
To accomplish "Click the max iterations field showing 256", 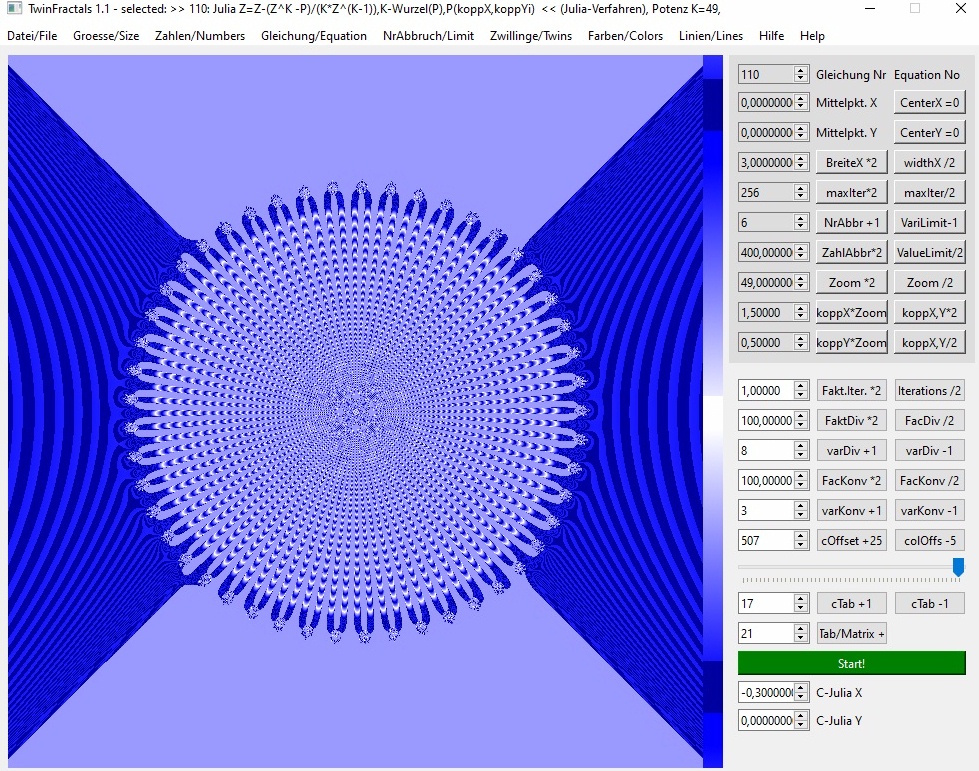I will click(774, 192).
